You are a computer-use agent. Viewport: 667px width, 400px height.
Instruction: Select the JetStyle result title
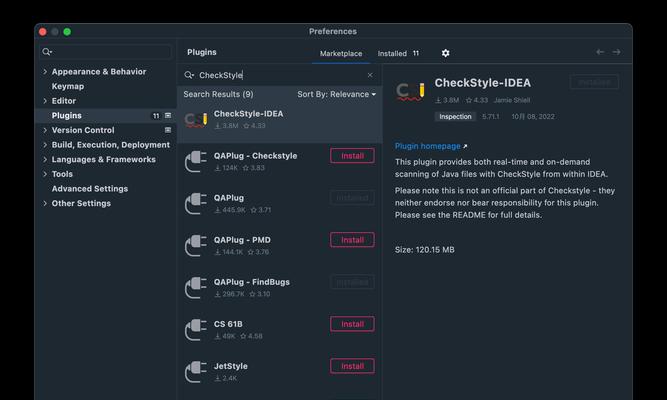click(x=231, y=366)
